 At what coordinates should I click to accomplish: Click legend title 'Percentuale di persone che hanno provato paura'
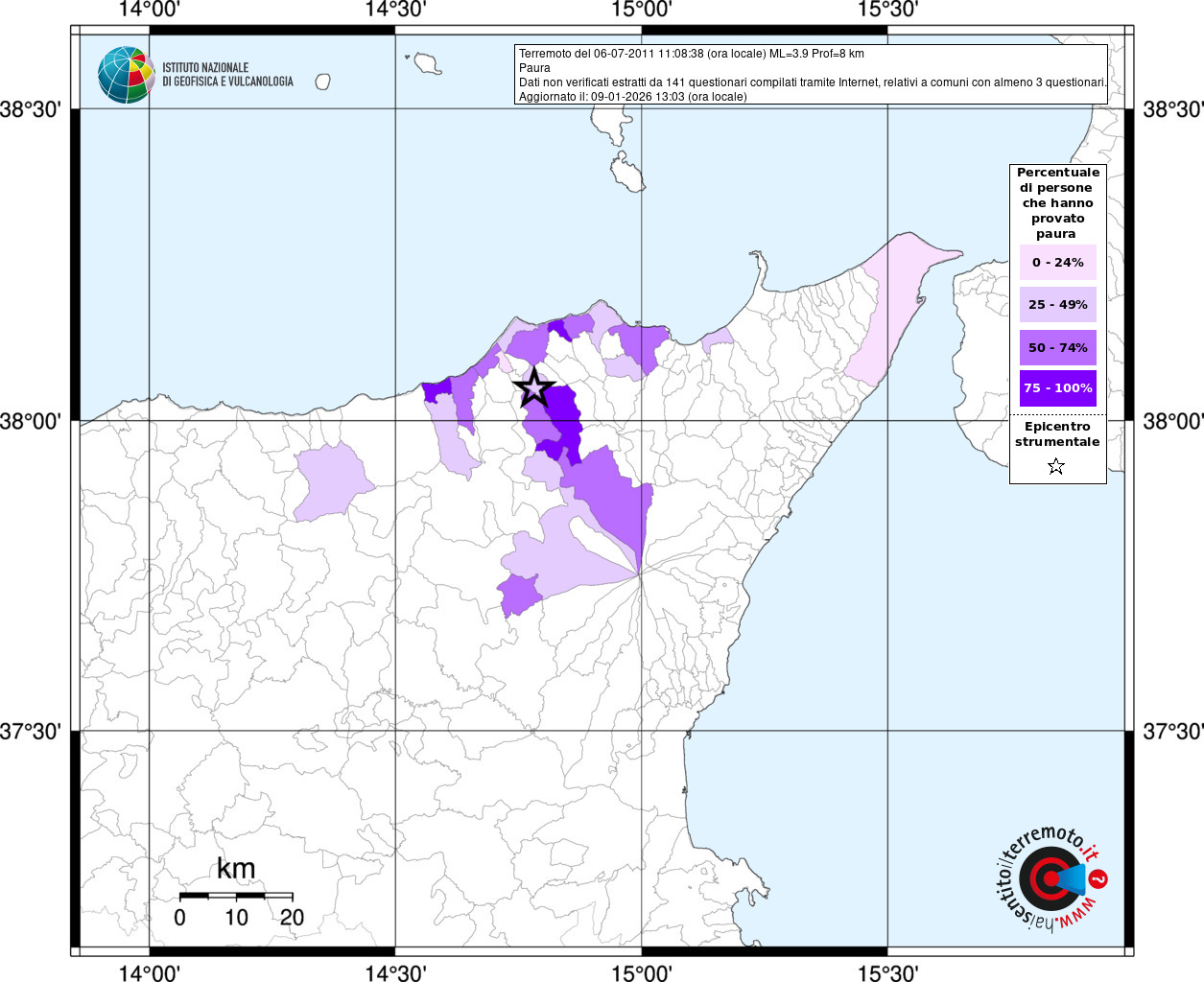pos(1057,202)
